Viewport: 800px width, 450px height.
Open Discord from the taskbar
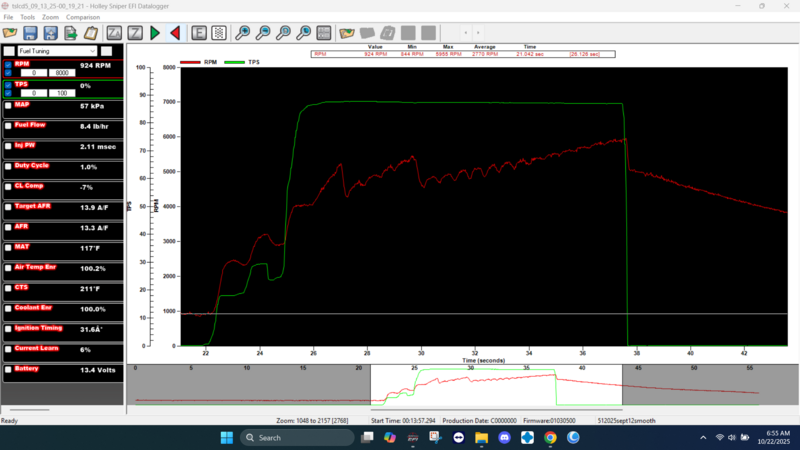tap(504, 438)
